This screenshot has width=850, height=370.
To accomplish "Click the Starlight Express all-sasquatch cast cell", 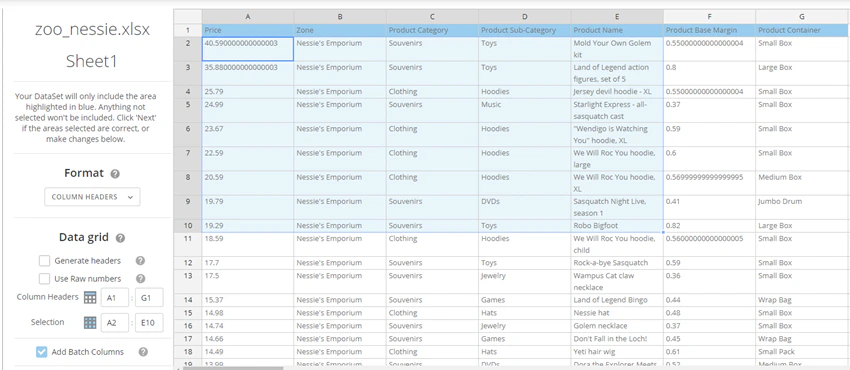I will point(617,110).
